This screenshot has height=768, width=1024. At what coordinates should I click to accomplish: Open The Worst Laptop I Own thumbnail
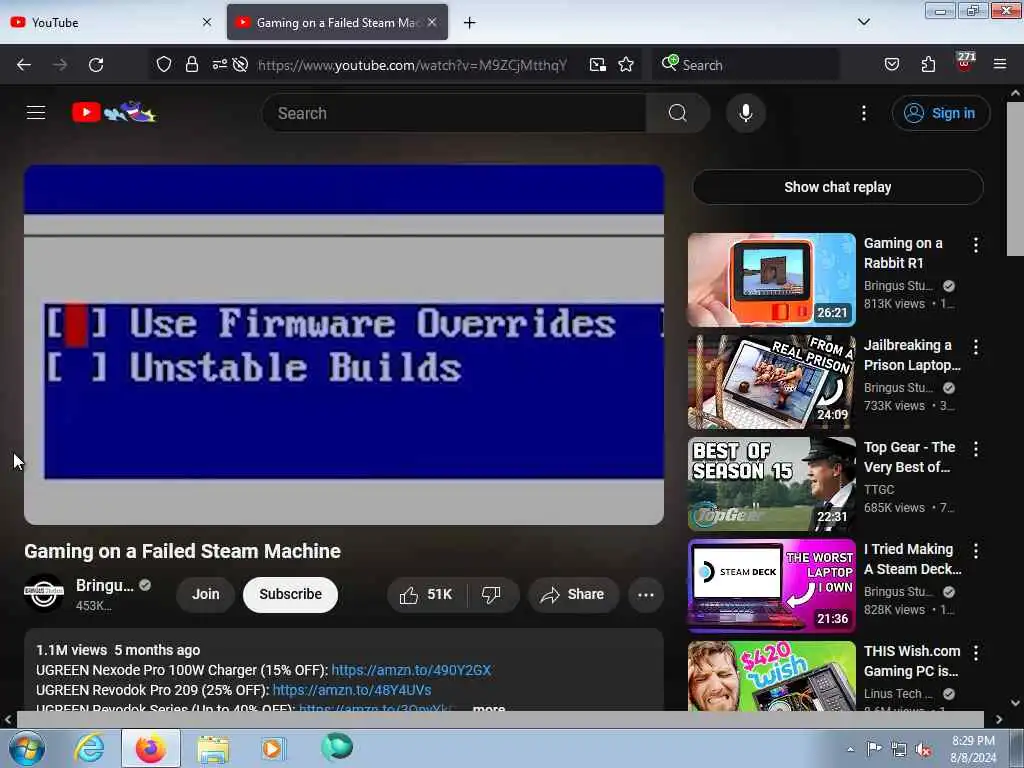click(771, 585)
